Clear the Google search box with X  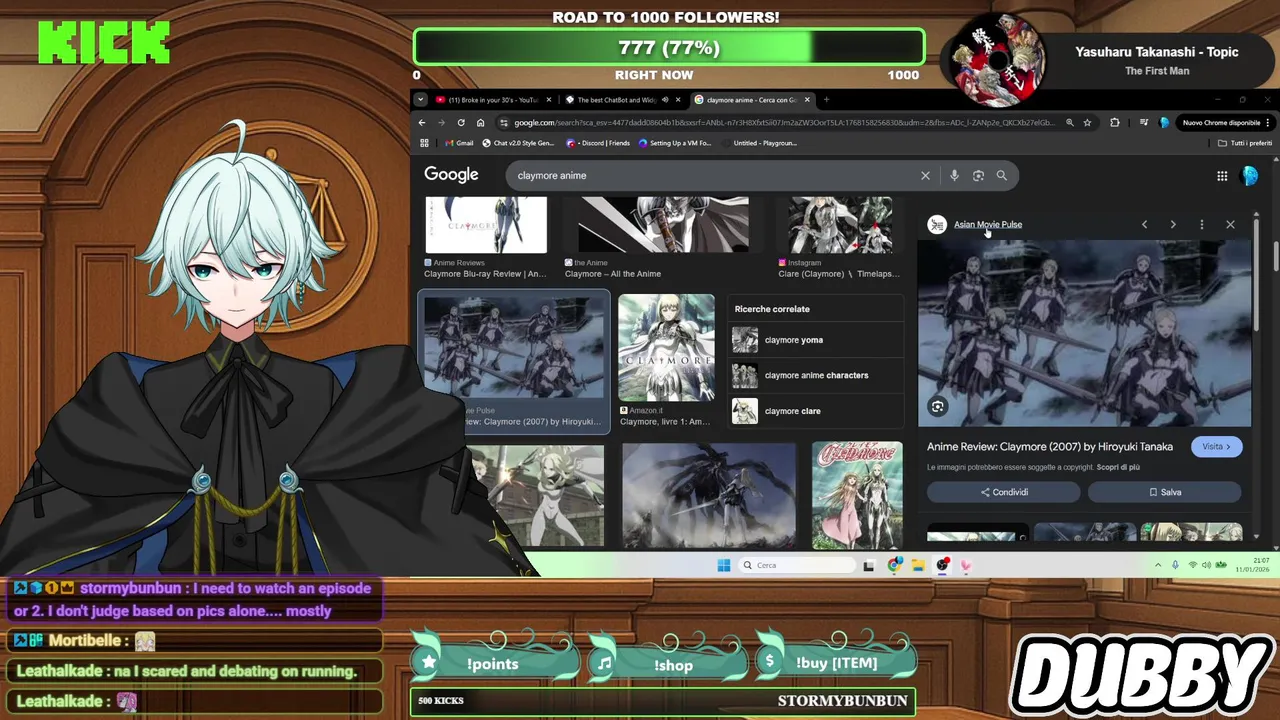coord(925,175)
